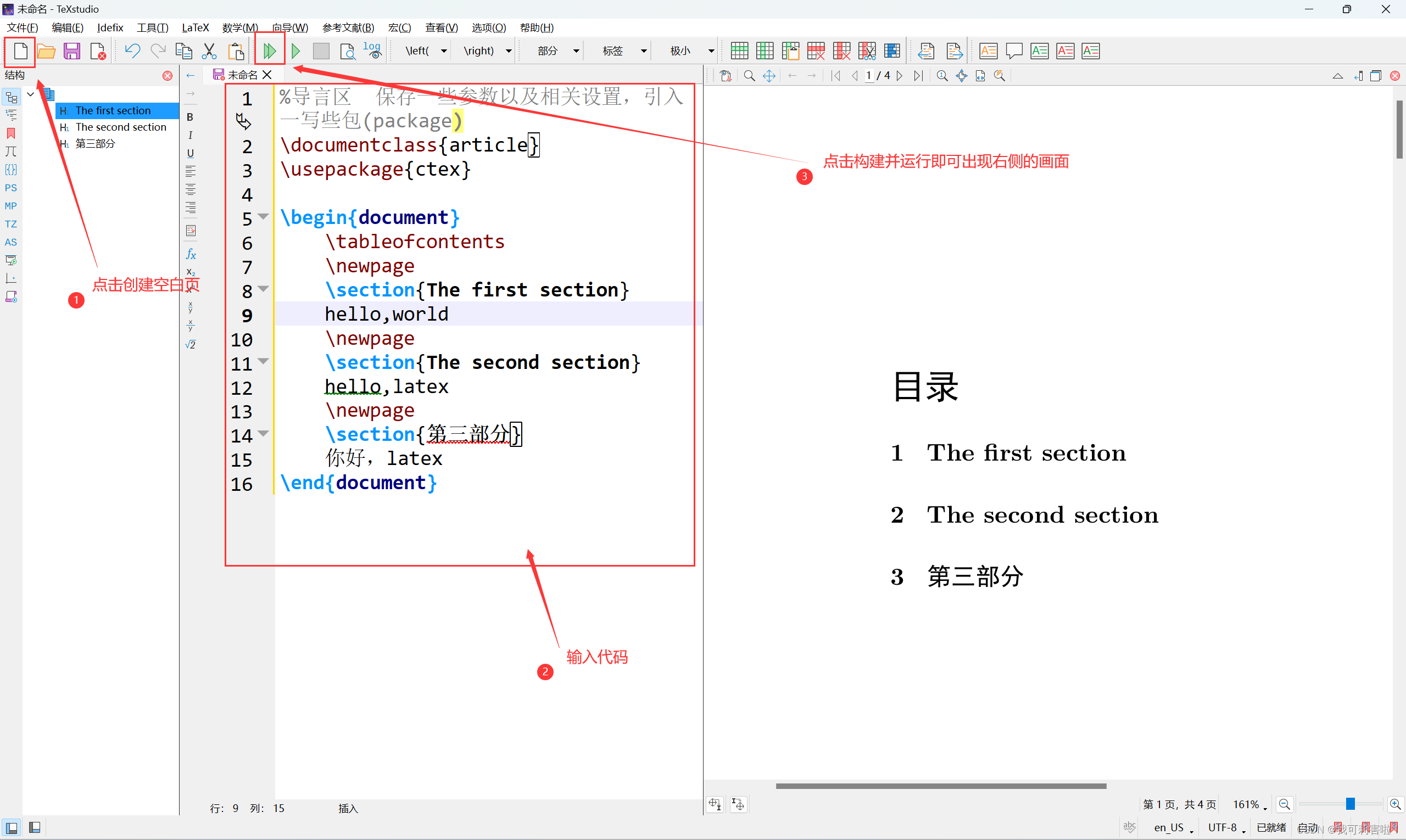The height and width of the screenshot is (840, 1406).
Task: Click the Save document icon
Action: point(72,51)
